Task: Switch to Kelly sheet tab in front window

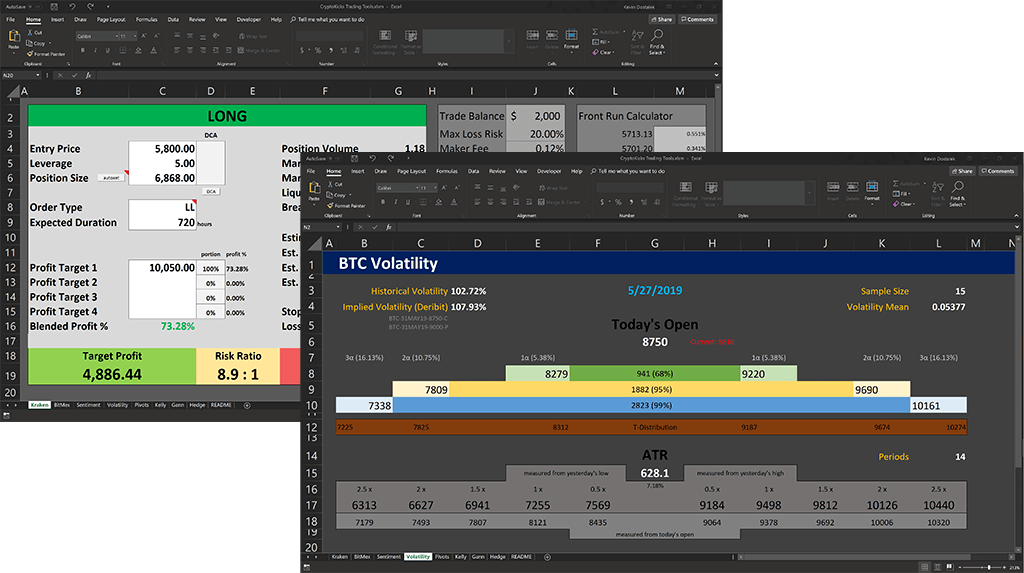Action: [461, 557]
